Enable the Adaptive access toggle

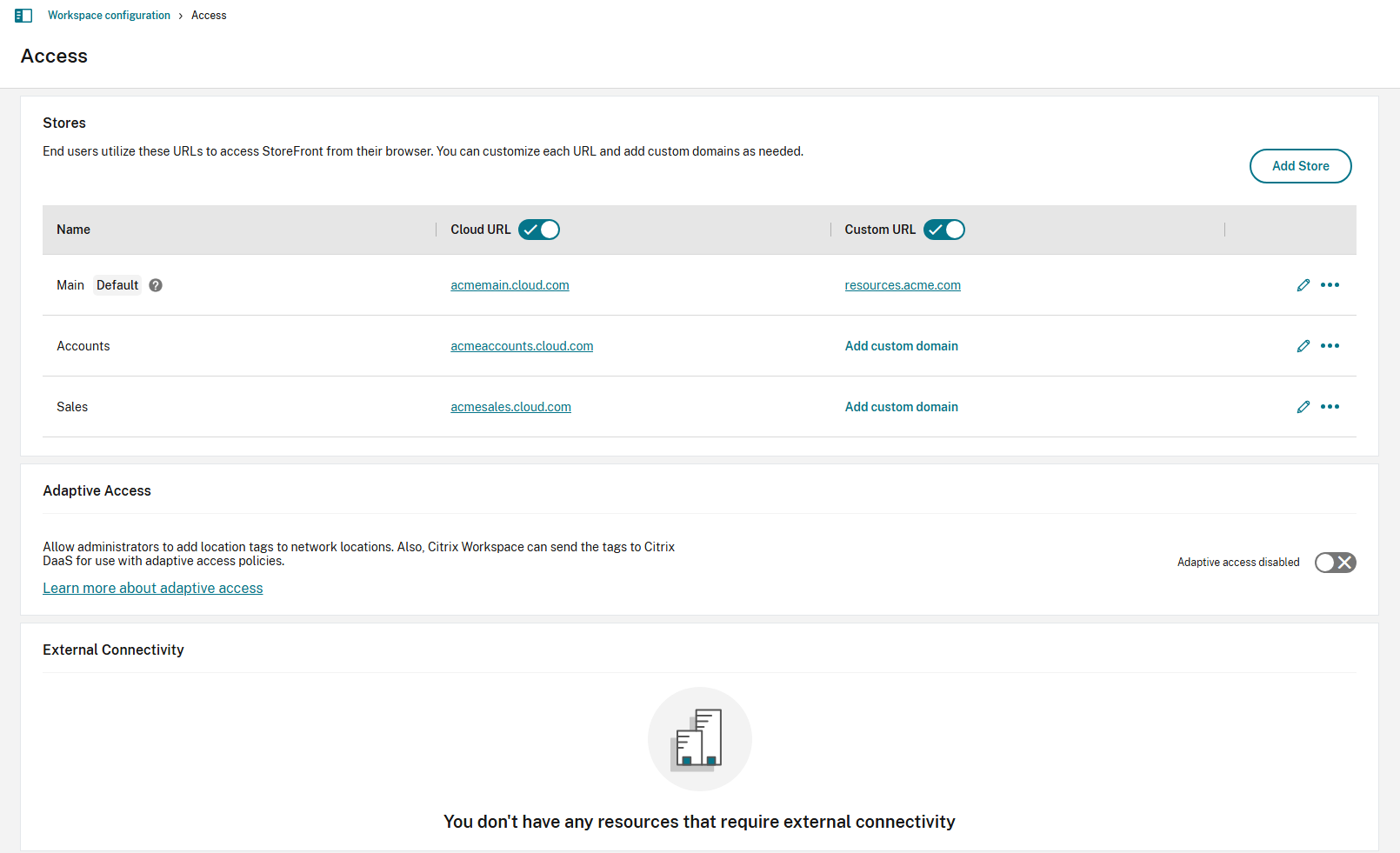[1336, 563]
